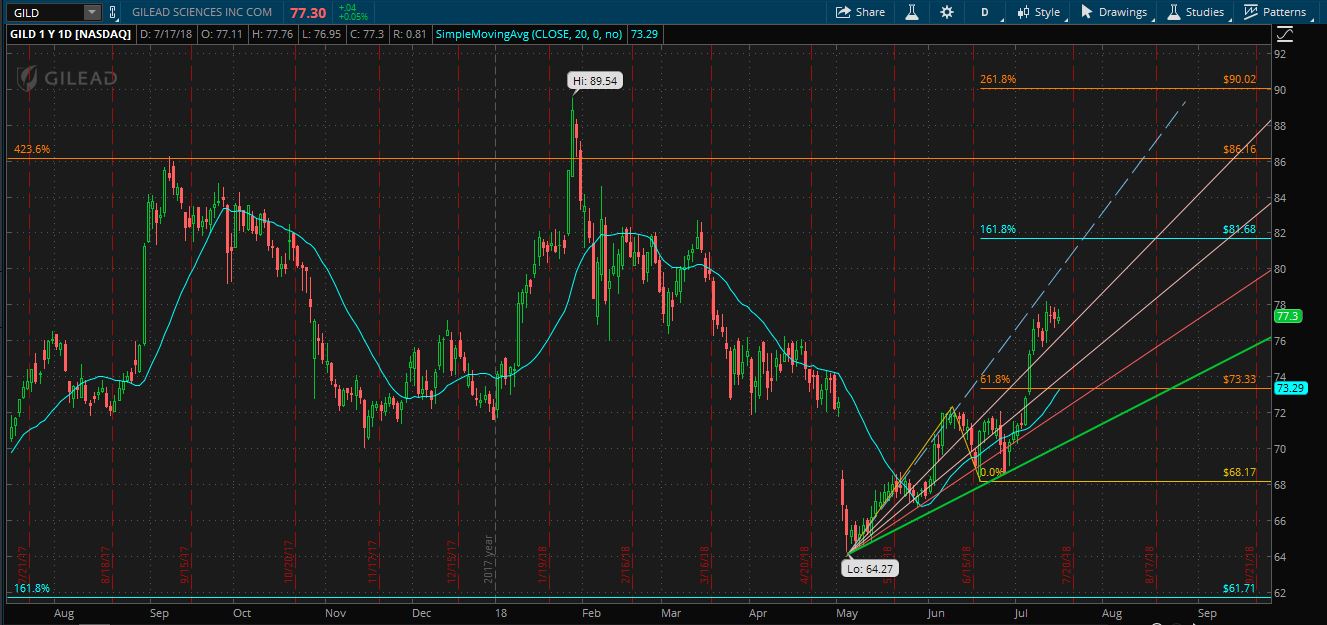Screen dimensions: 1327x625
Task: Click the 423.6% Fibonacci label
Action: point(32,149)
